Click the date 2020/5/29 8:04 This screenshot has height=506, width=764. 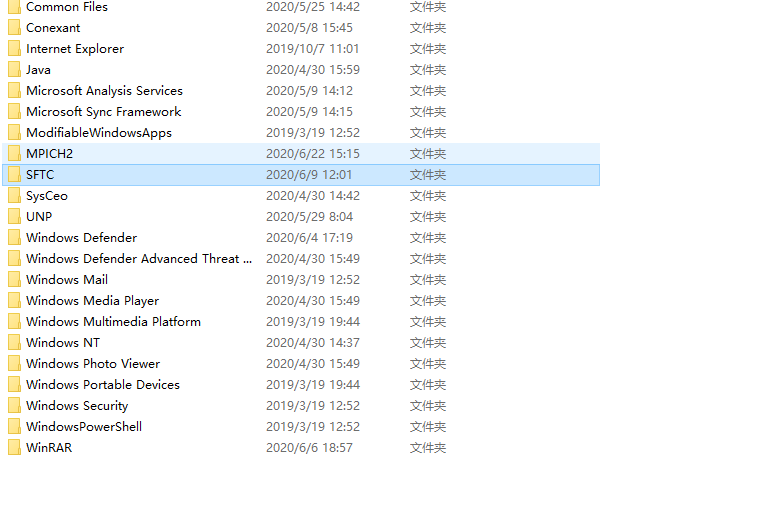[309, 216]
